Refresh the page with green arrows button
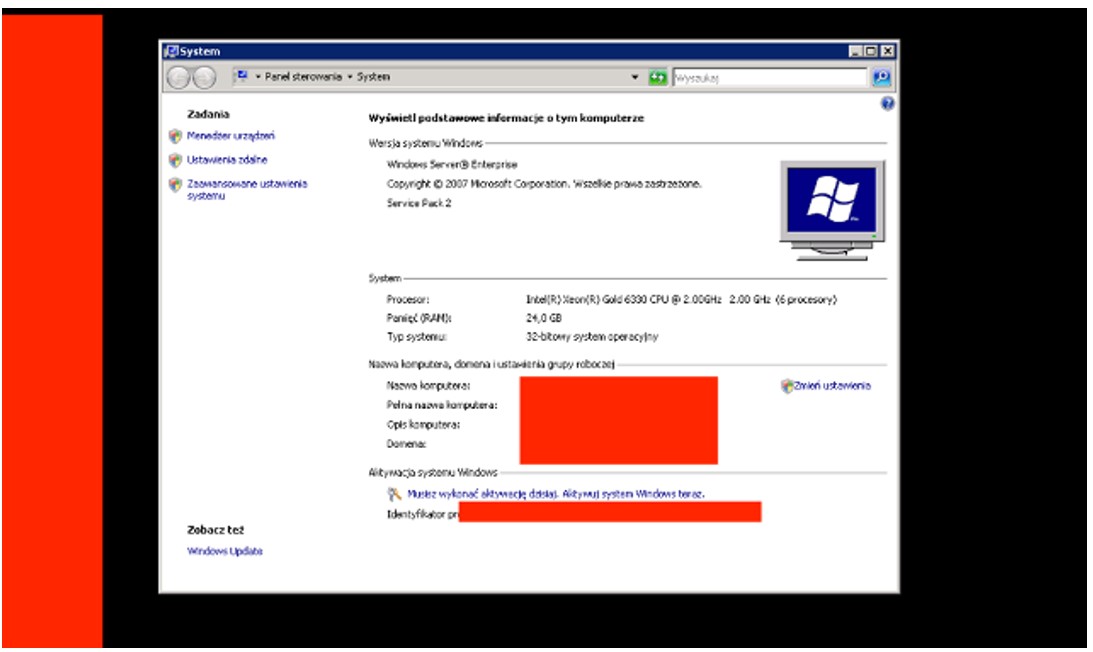The image size is (1093, 652). [x=657, y=77]
